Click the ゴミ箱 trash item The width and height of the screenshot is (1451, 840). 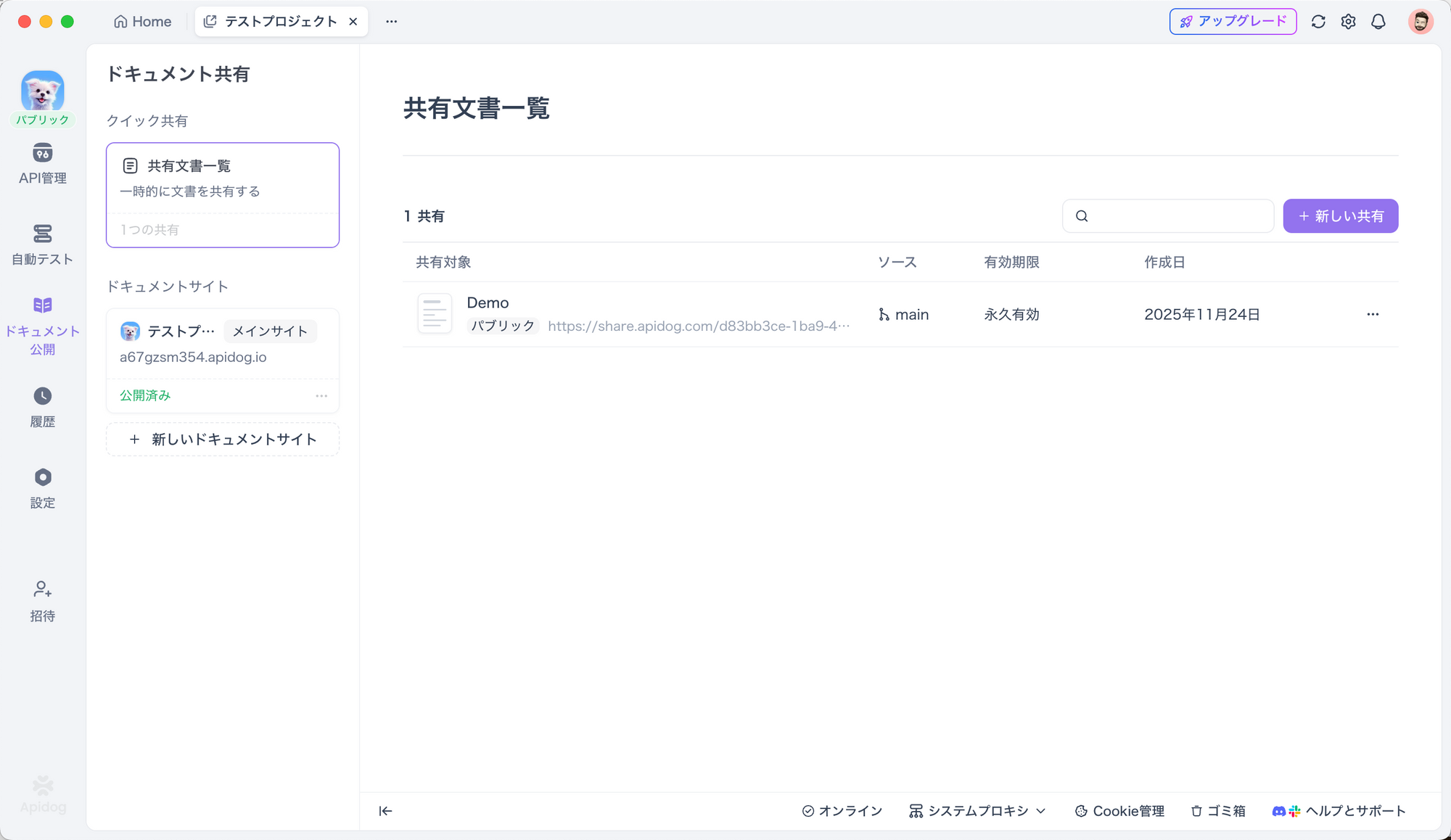click(1218, 811)
